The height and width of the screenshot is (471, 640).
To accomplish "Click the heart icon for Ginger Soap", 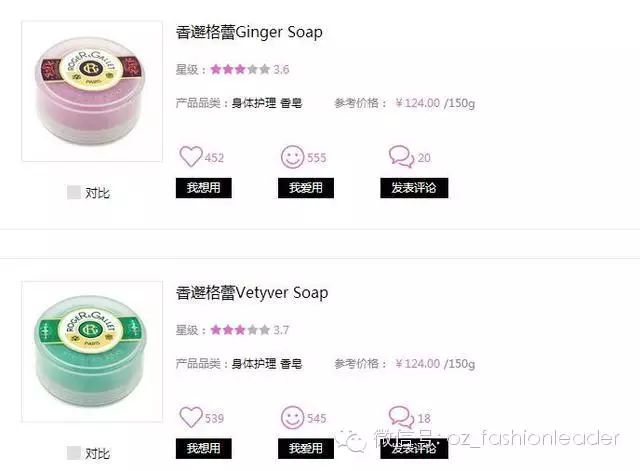I will pyautogui.click(x=191, y=157).
